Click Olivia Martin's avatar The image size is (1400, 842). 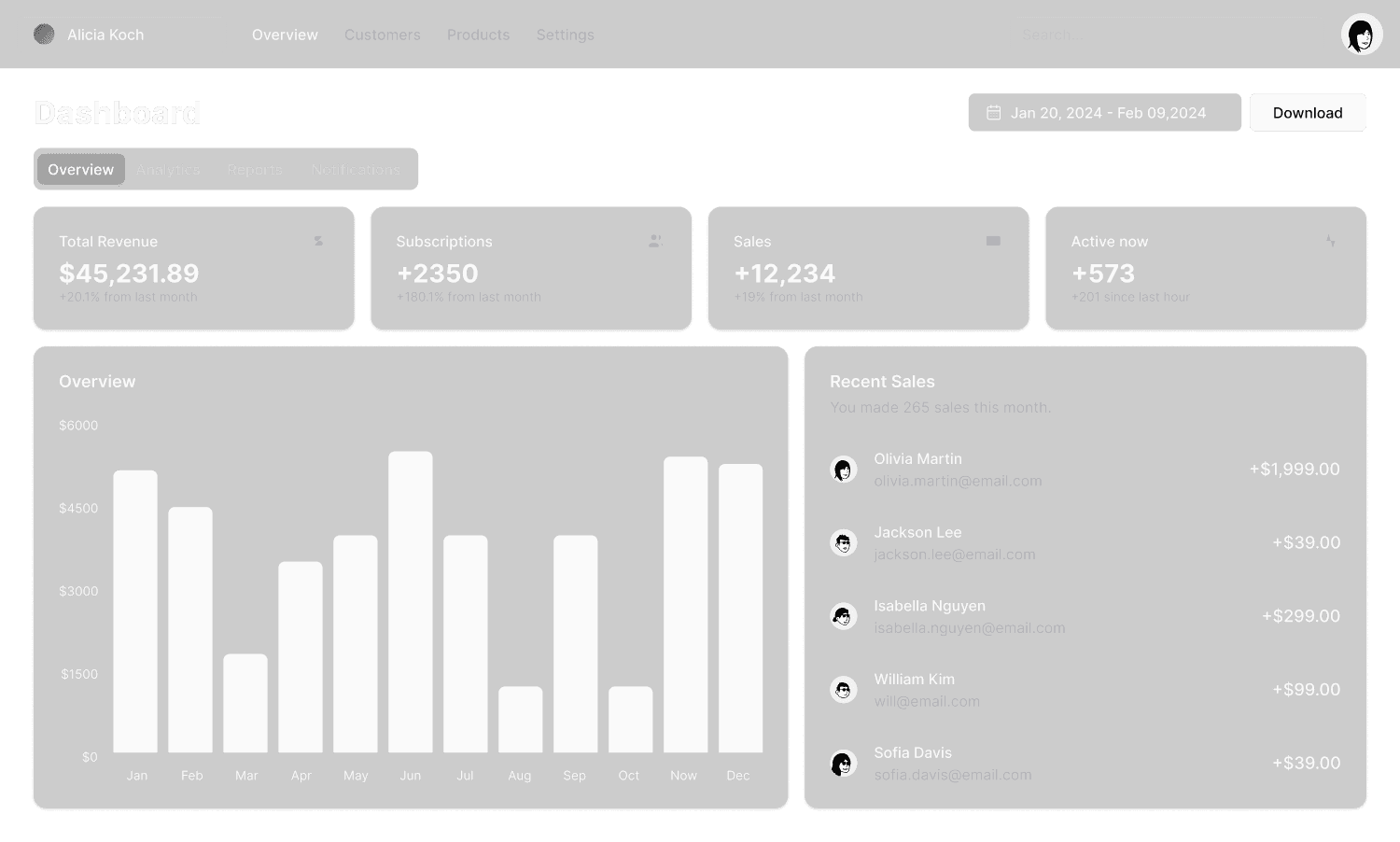click(x=844, y=470)
